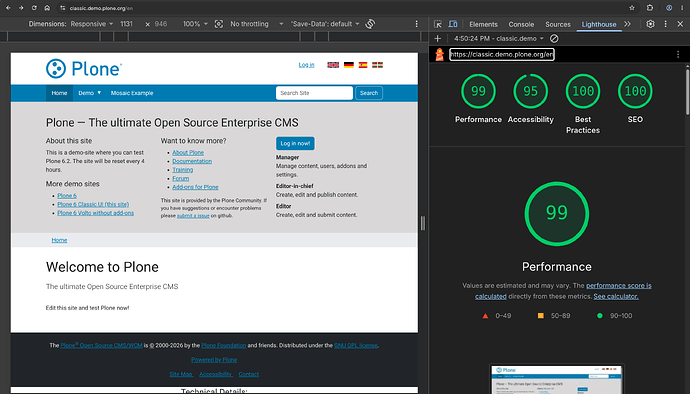This screenshot has width=690, height=394.
Task: Click the Log in now! button
Action: coord(295,144)
